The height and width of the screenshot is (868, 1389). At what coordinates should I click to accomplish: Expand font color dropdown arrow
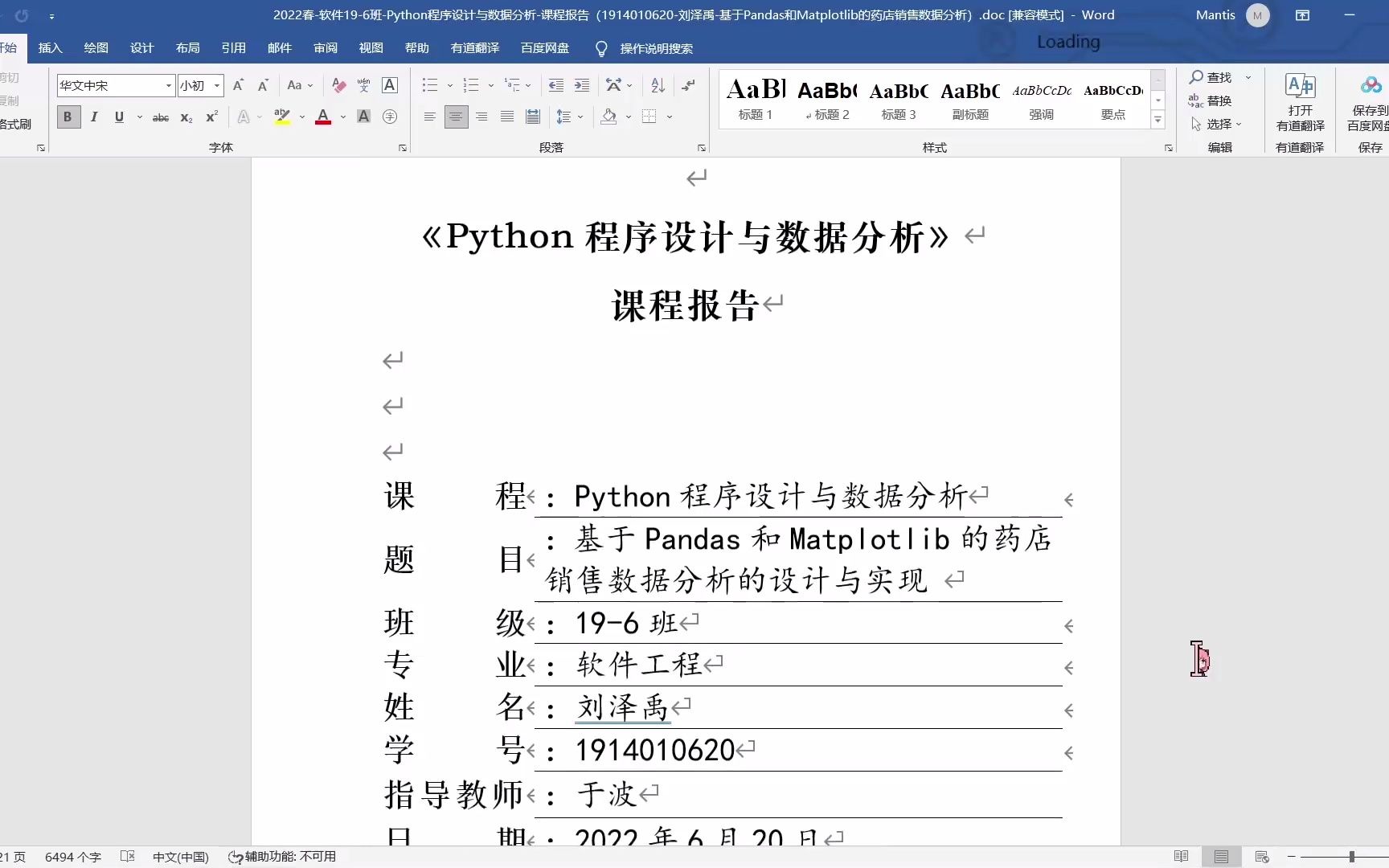(x=343, y=117)
